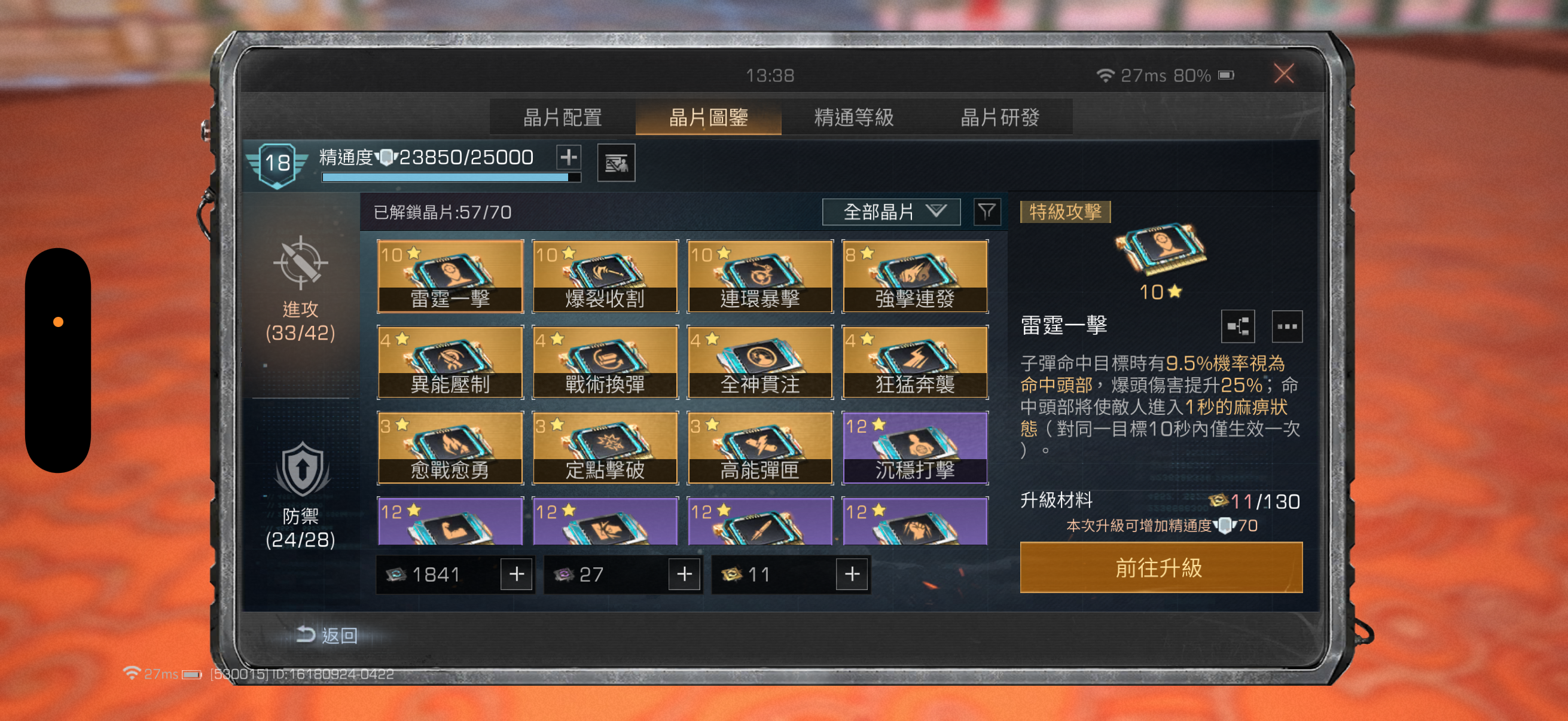Select the 爆裂收割 chip card
This screenshot has height=721, width=1568.
605,277
